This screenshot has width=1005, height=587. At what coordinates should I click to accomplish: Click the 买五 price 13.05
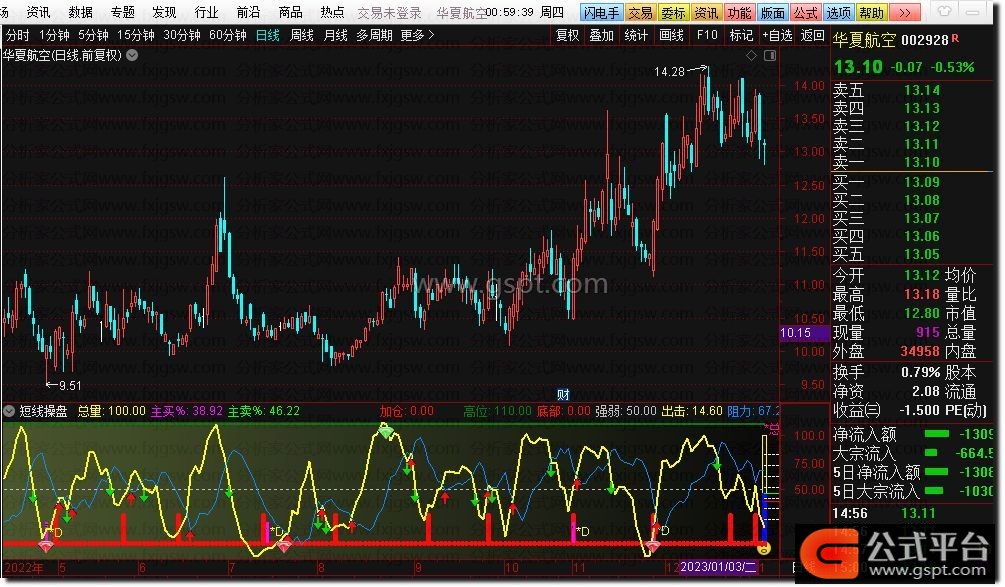[922, 254]
